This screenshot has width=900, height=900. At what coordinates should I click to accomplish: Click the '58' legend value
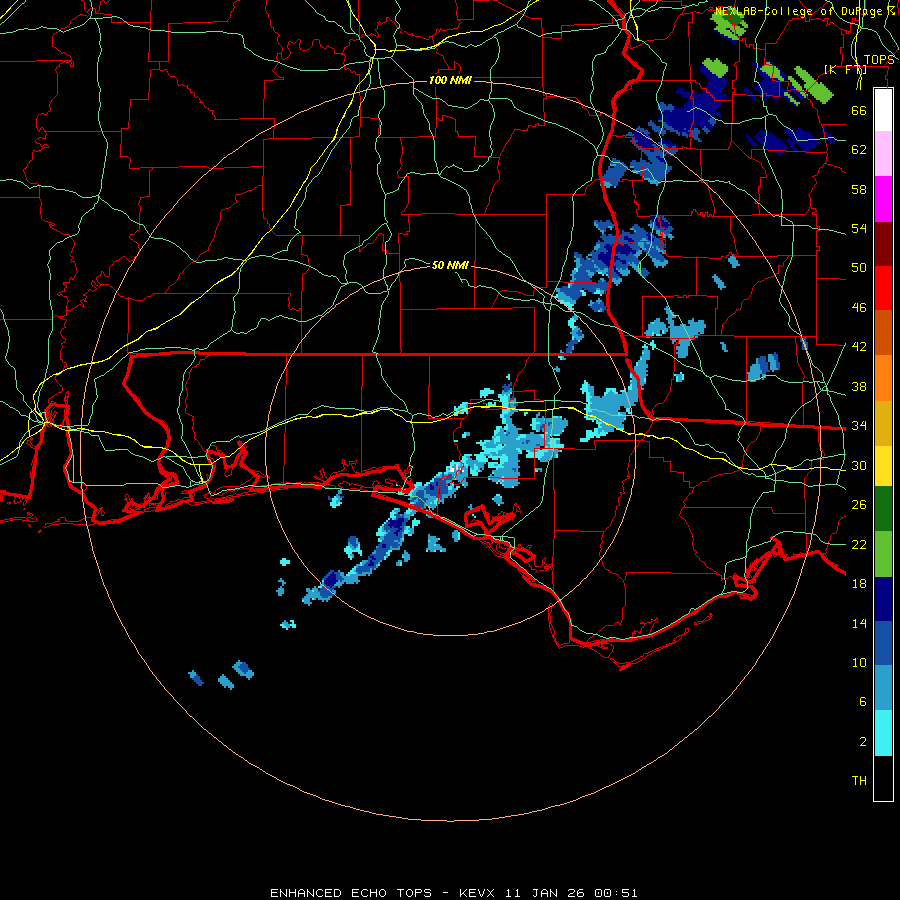[859, 189]
